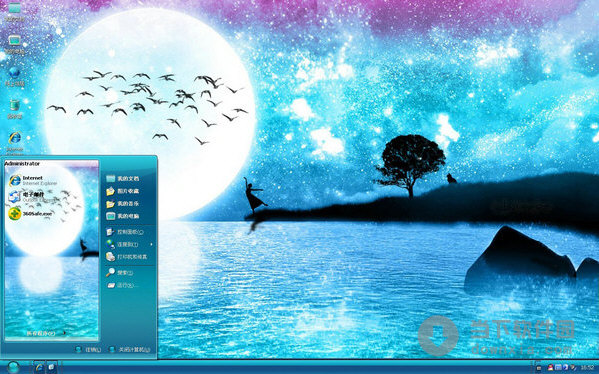Click the QQ penguin tray icon
The image size is (599, 374).
(x=550, y=368)
